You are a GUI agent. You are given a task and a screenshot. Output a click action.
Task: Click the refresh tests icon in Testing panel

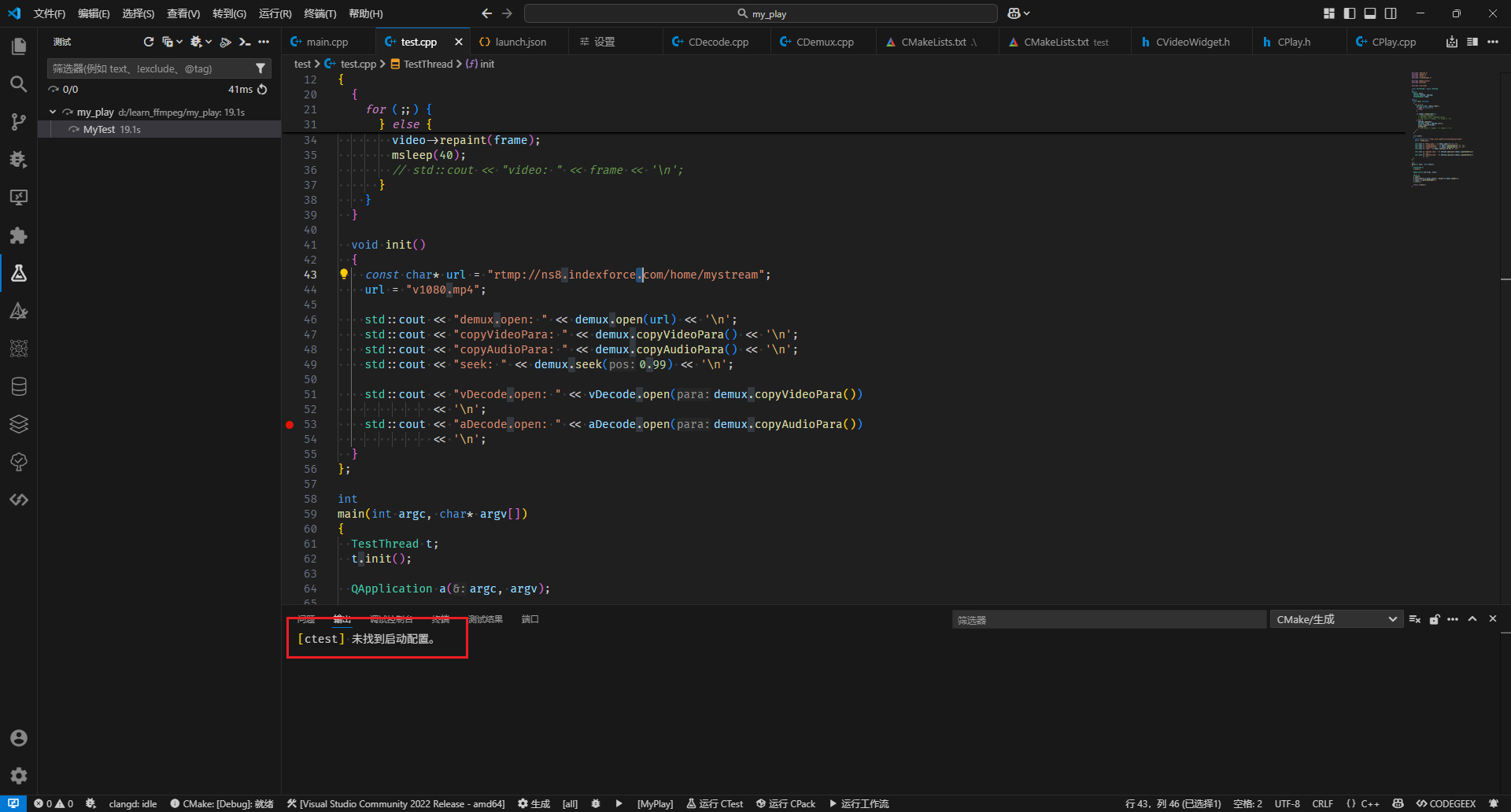tap(148, 42)
